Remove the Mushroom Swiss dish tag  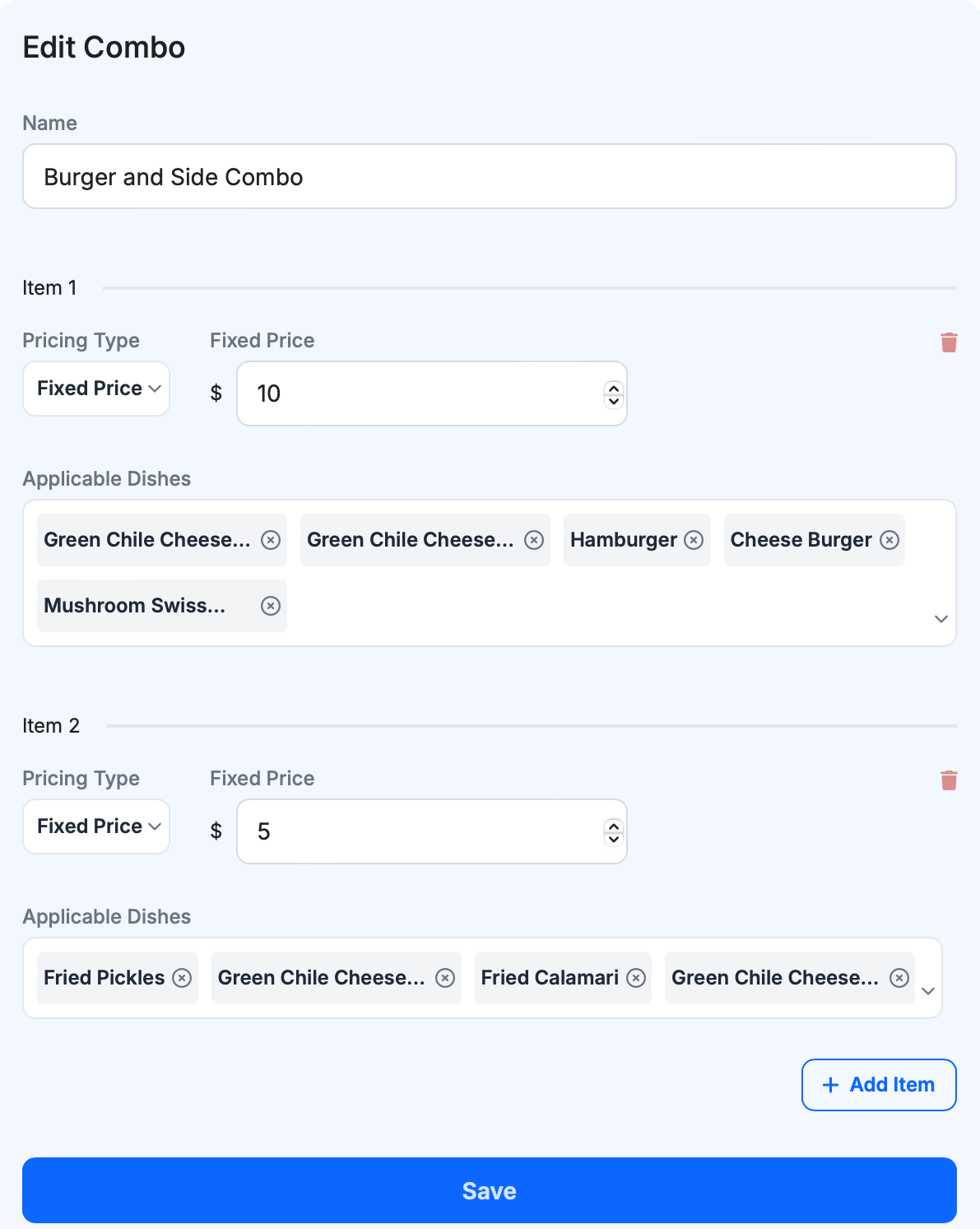tap(271, 606)
